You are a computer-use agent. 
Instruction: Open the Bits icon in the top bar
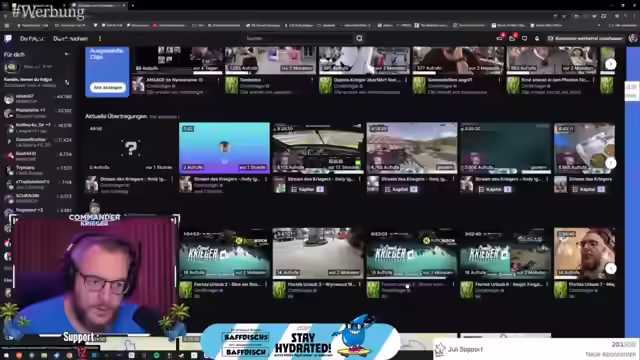pos(537,38)
